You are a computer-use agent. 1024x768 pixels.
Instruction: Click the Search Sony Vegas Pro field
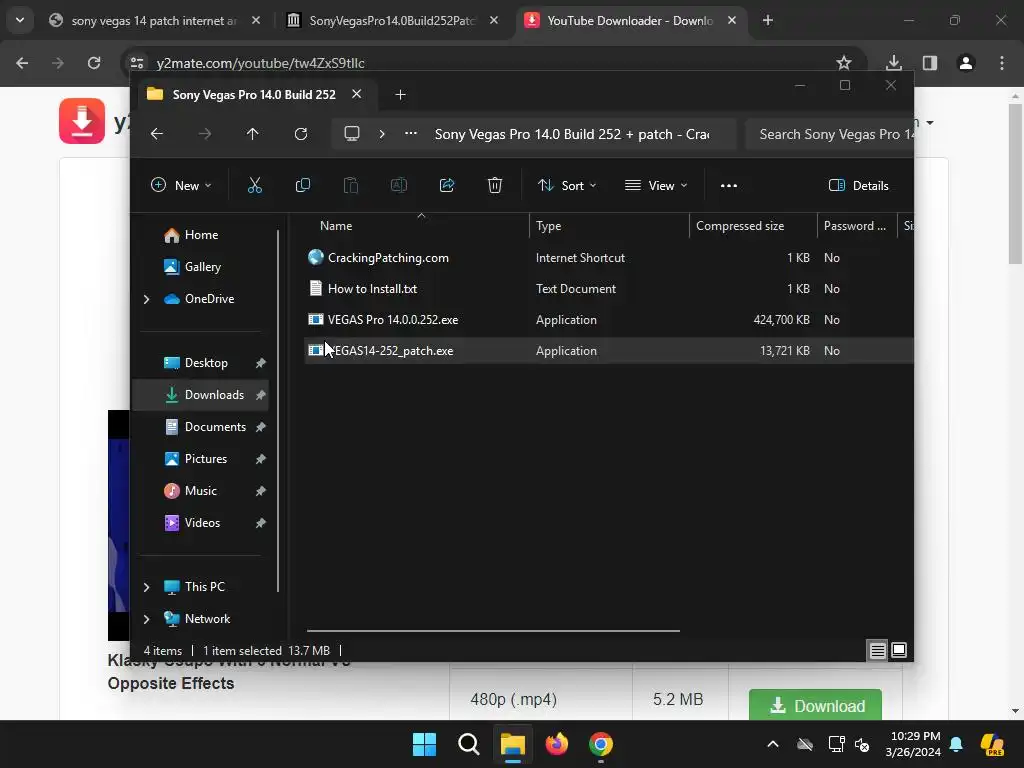point(829,135)
